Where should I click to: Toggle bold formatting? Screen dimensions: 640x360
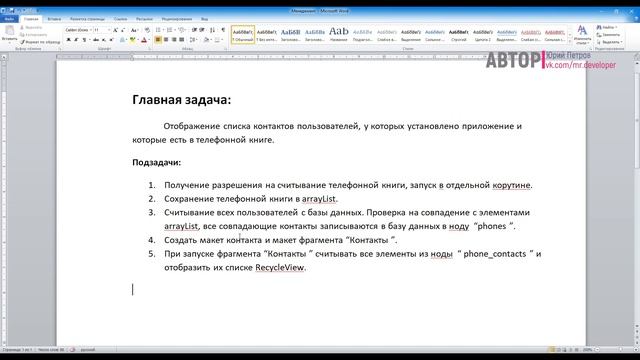click(x=69, y=40)
